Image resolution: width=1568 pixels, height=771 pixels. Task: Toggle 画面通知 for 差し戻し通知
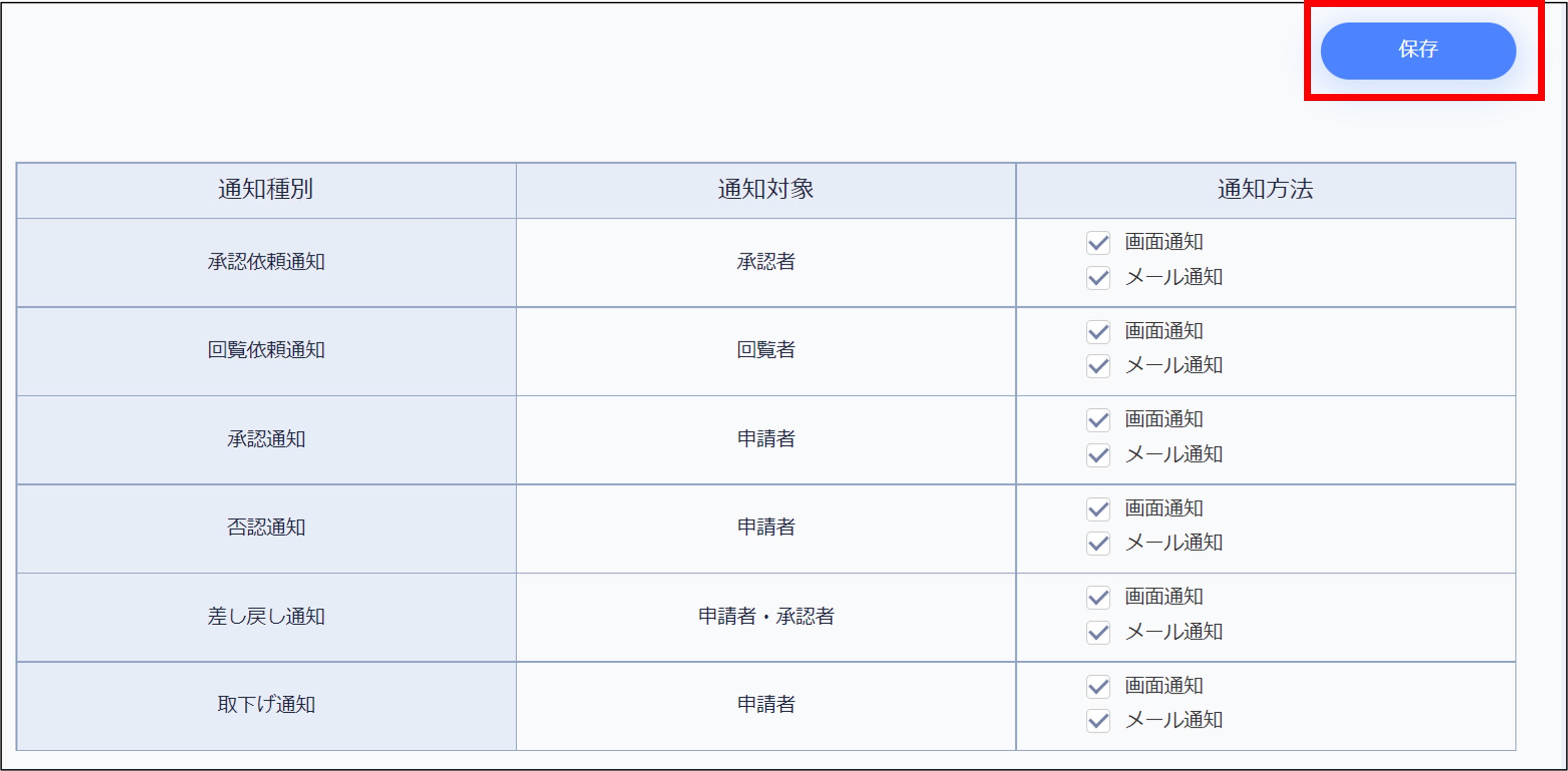point(1098,597)
